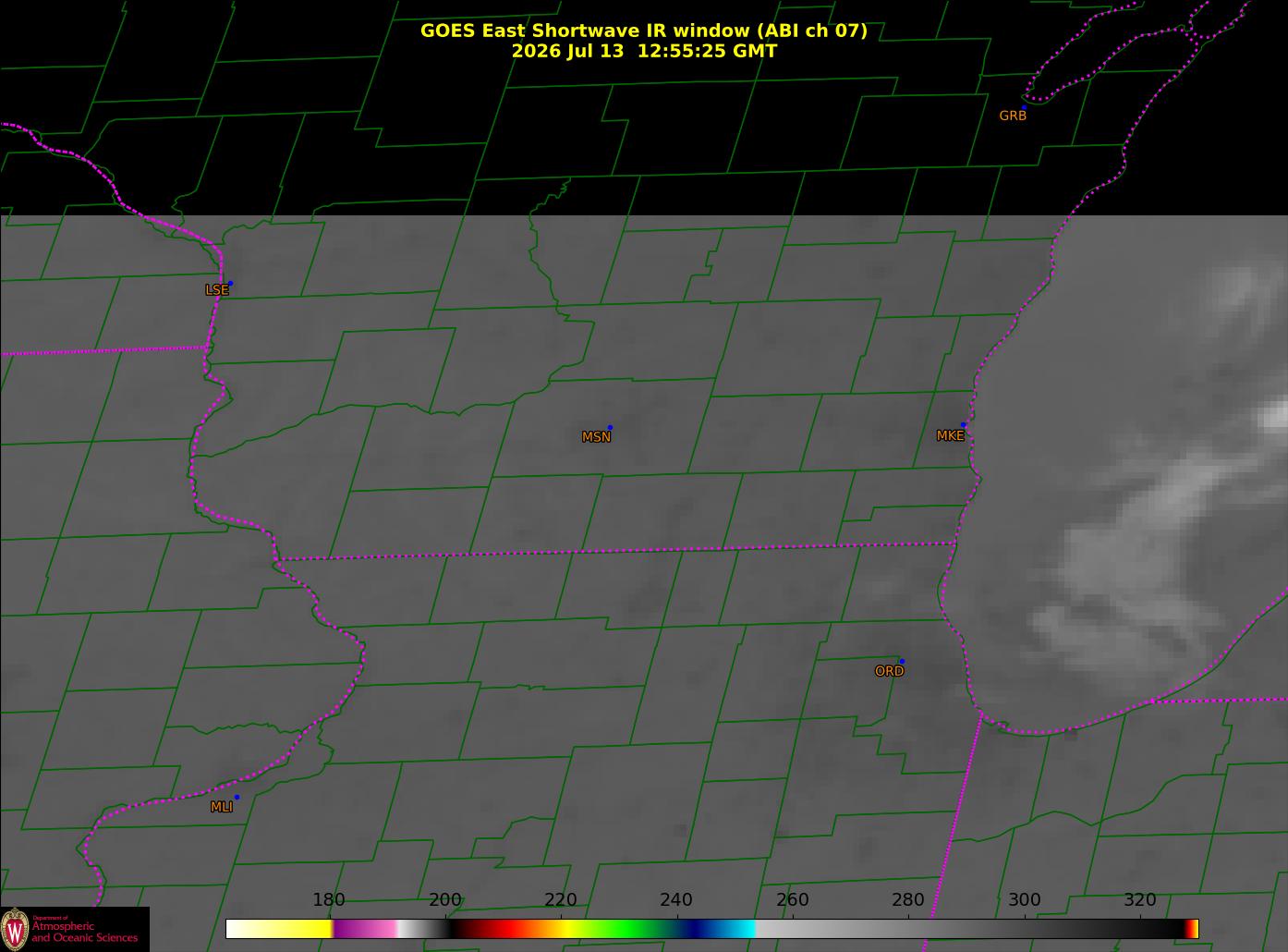This screenshot has height=952, width=1288.
Task: Click the 300 temperature scale label
Action: 1024,900
